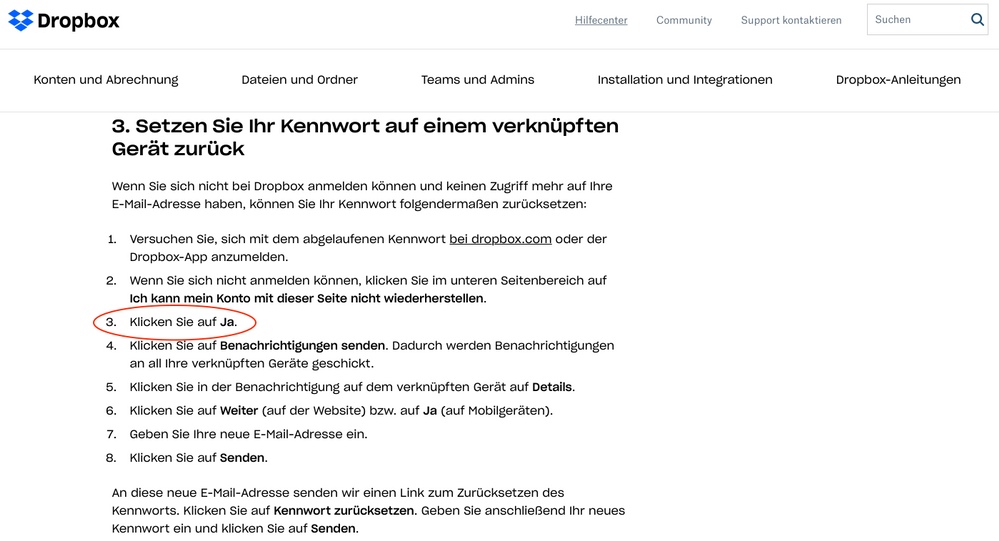
Task: Open Konten und Abrechnung menu
Action: [x=106, y=80]
